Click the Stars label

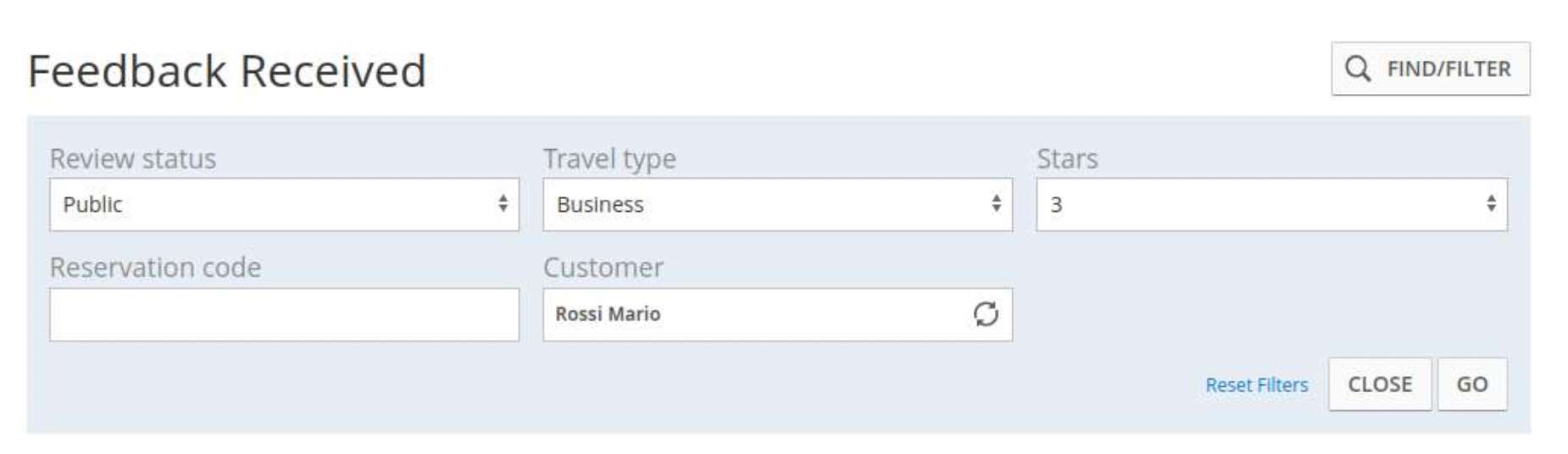click(x=1067, y=158)
